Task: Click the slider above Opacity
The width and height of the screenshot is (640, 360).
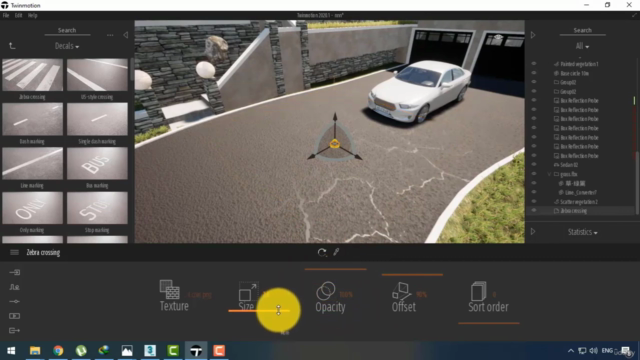Action: pos(336,269)
